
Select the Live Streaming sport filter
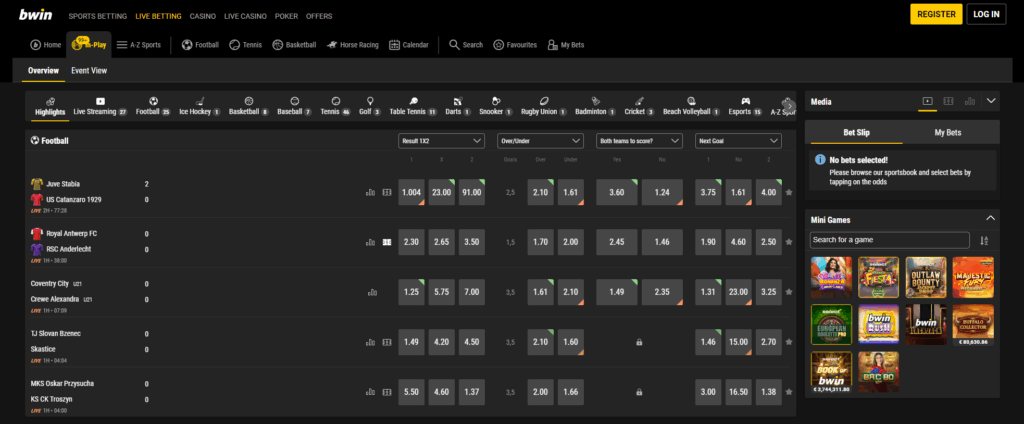pos(100,106)
